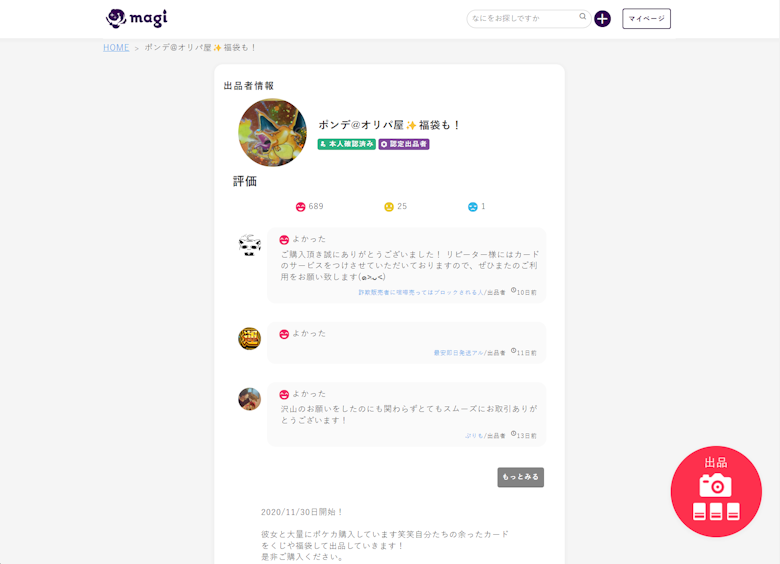Open ぷりも reviewer link

click(x=474, y=436)
